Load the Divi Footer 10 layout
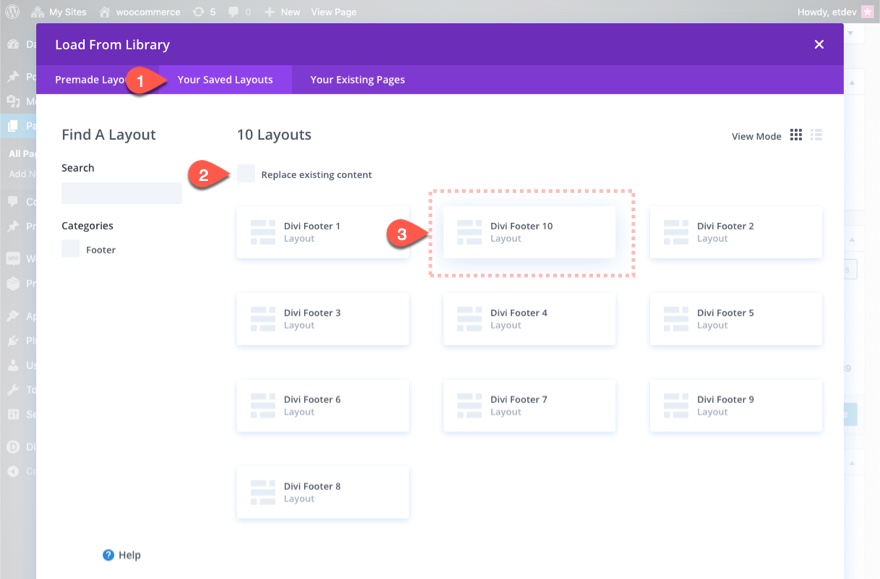The image size is (880, 579). [x=529, y=232]
